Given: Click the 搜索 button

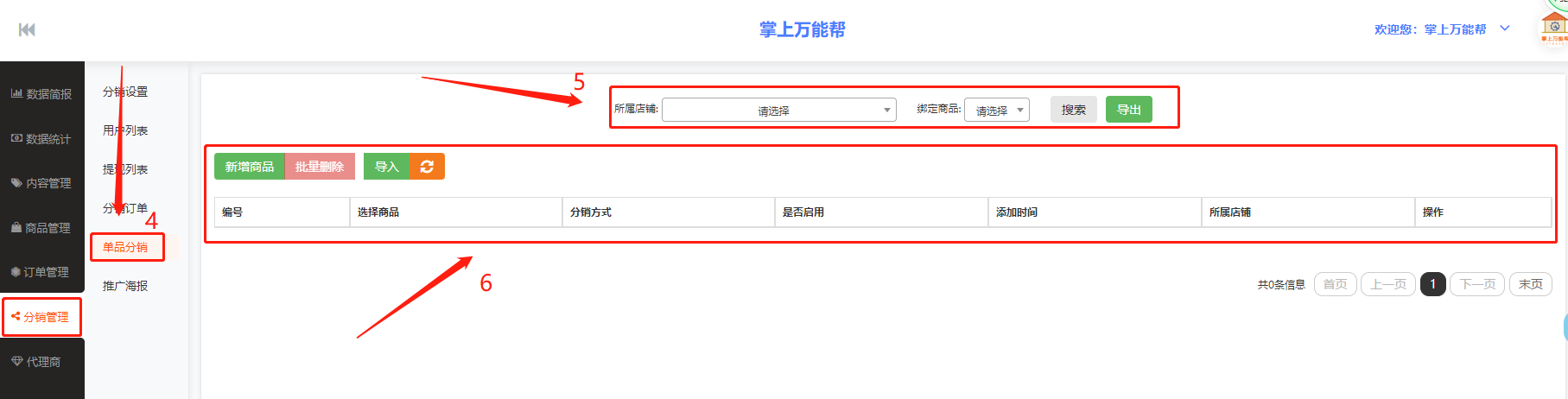Looking at the screenshot, I should pos(1073,110).
